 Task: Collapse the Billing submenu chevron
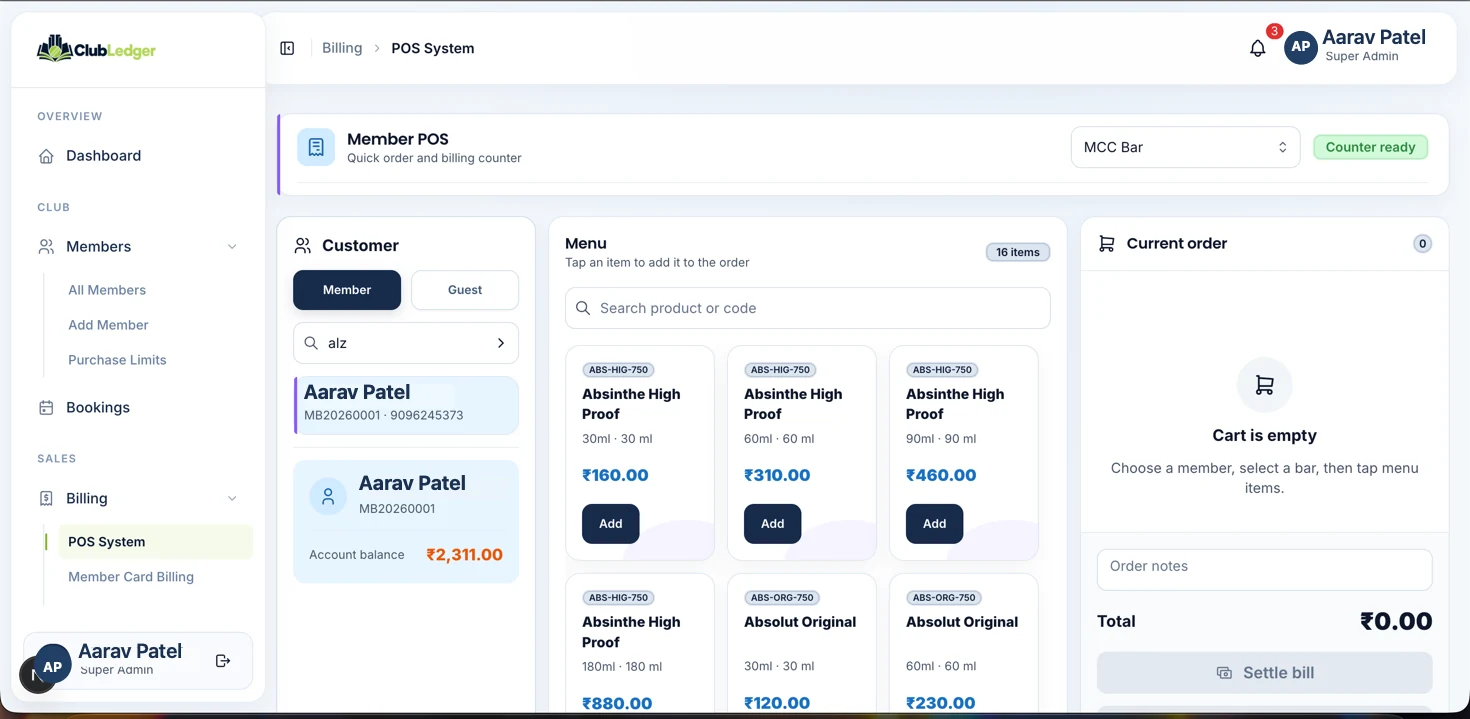[232, 499]
